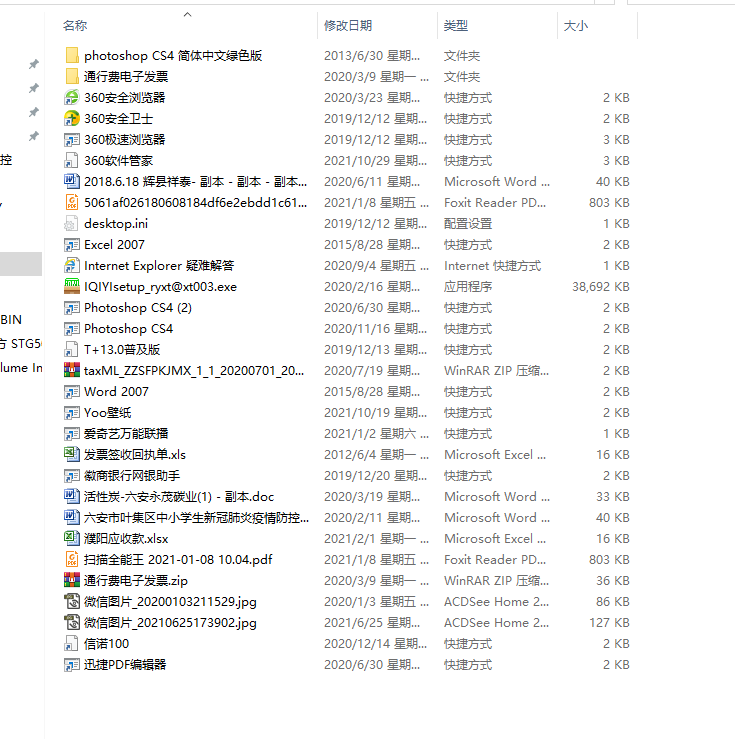This screenshot has height=739, width=735.
Task: Click the 5061af026180608184df6e2ebdd1c61 PDF file icon
Action: [x=72, y=203]
